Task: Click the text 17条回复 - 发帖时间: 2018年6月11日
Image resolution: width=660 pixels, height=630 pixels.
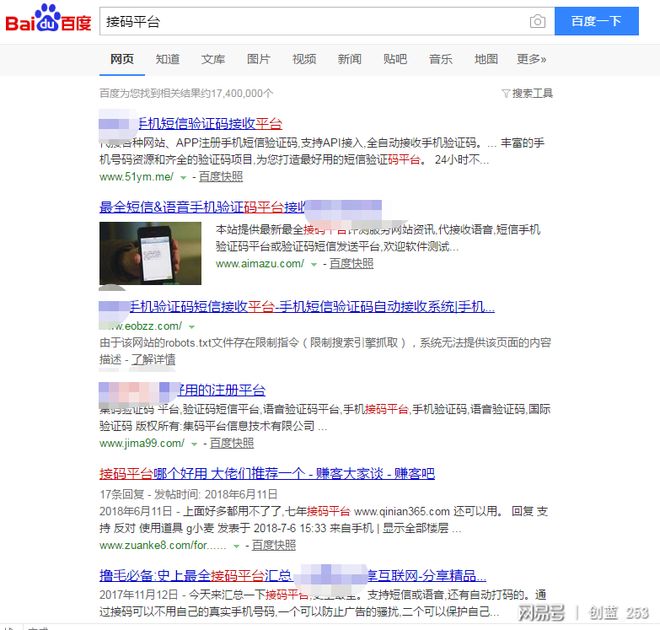Action: click(189, 494)
